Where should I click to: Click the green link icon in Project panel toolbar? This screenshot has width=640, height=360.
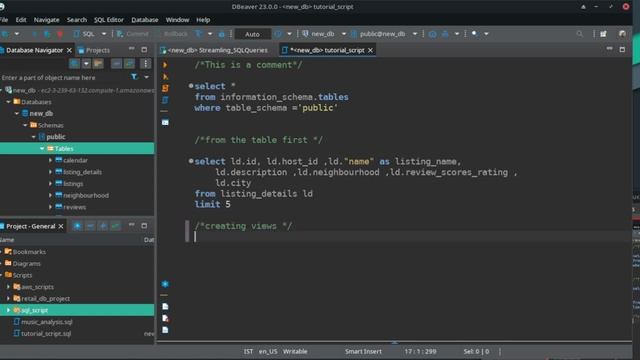coord(116,226)
